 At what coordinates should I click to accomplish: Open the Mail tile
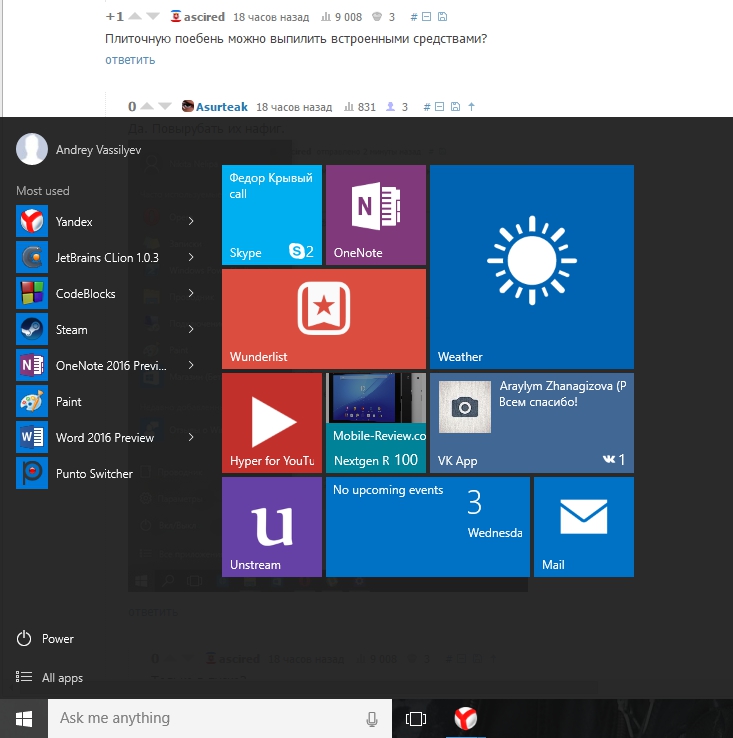point(583,526)
